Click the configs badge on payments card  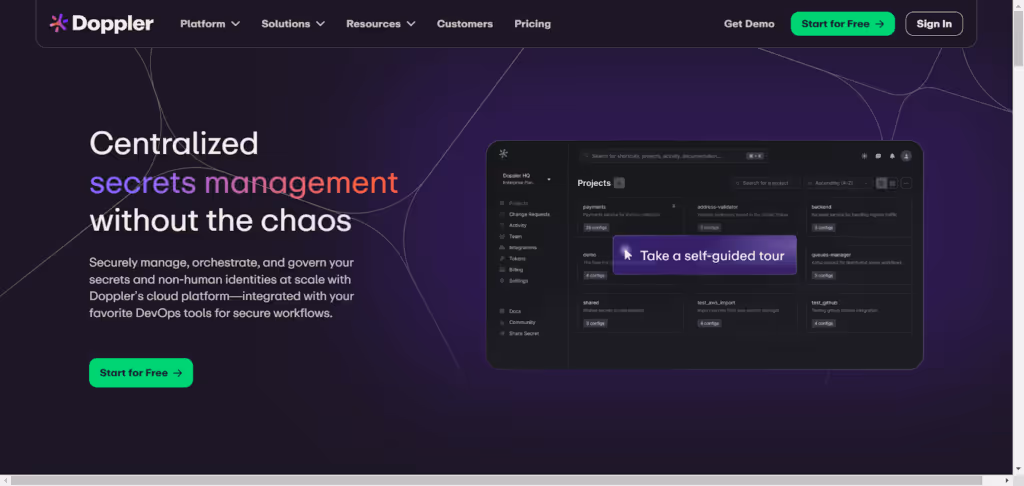[596, 228]
